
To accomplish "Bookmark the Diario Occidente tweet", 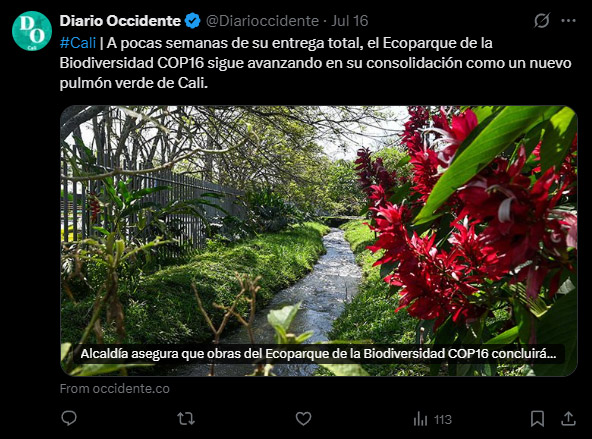I will [537, 418].
